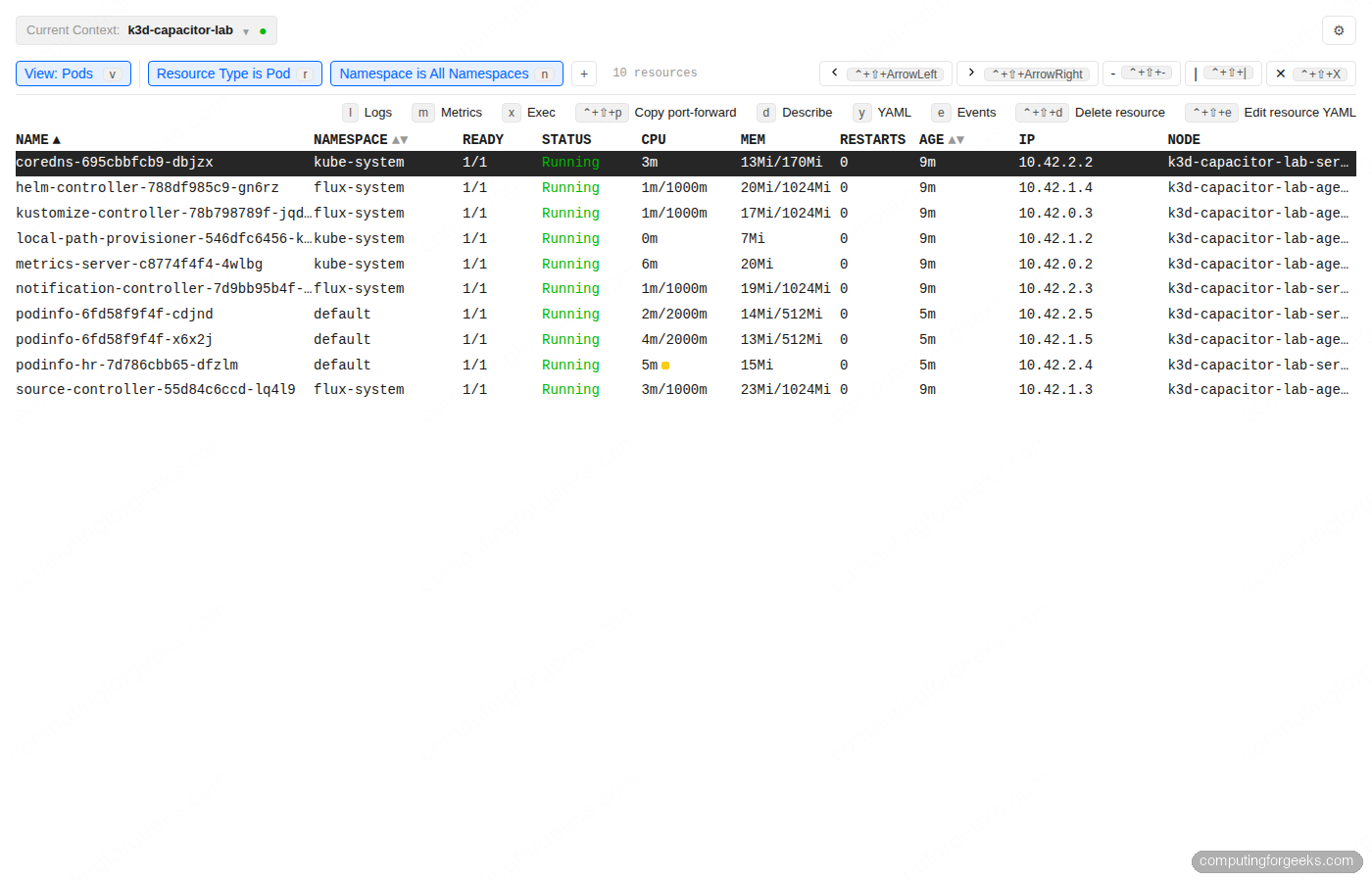Click the CPU value 6m of metrics-server
This screenshot has width=1372, height=882.
coord(650,265)
